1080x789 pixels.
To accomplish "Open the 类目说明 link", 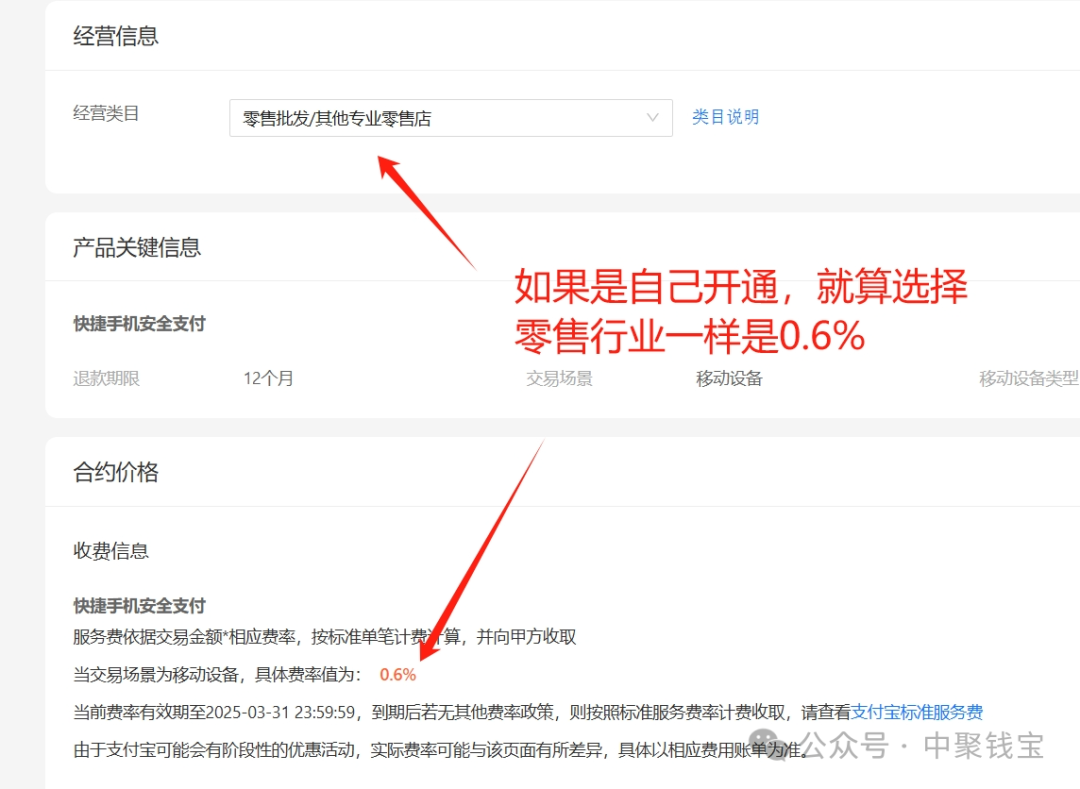I will click(x=726, y=117).
